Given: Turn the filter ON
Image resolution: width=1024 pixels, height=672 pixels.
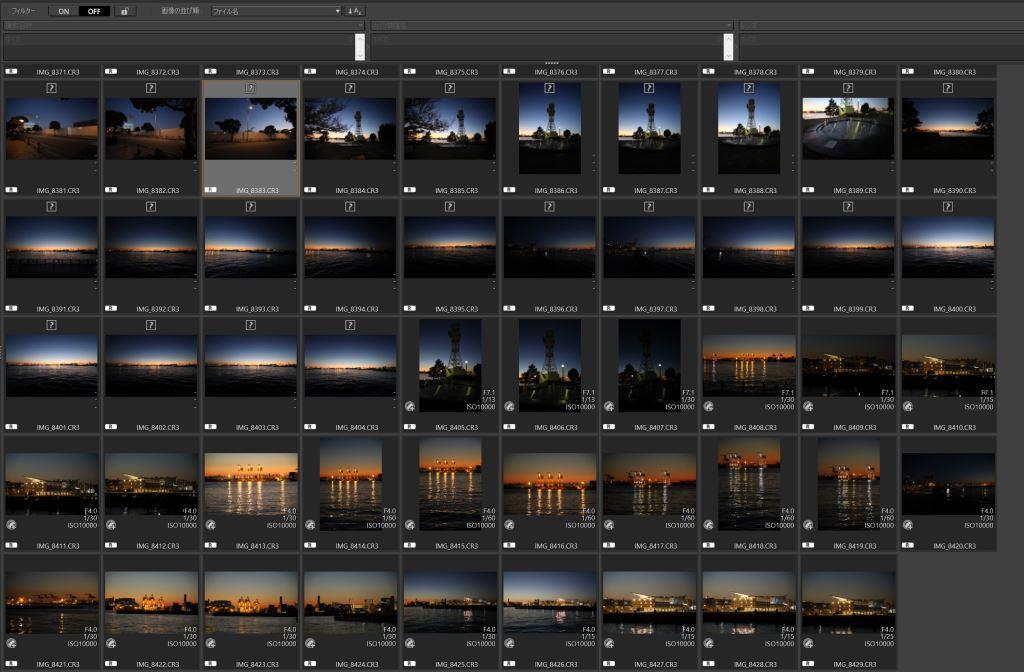Looking at the screenshot, I should (63, 11).
